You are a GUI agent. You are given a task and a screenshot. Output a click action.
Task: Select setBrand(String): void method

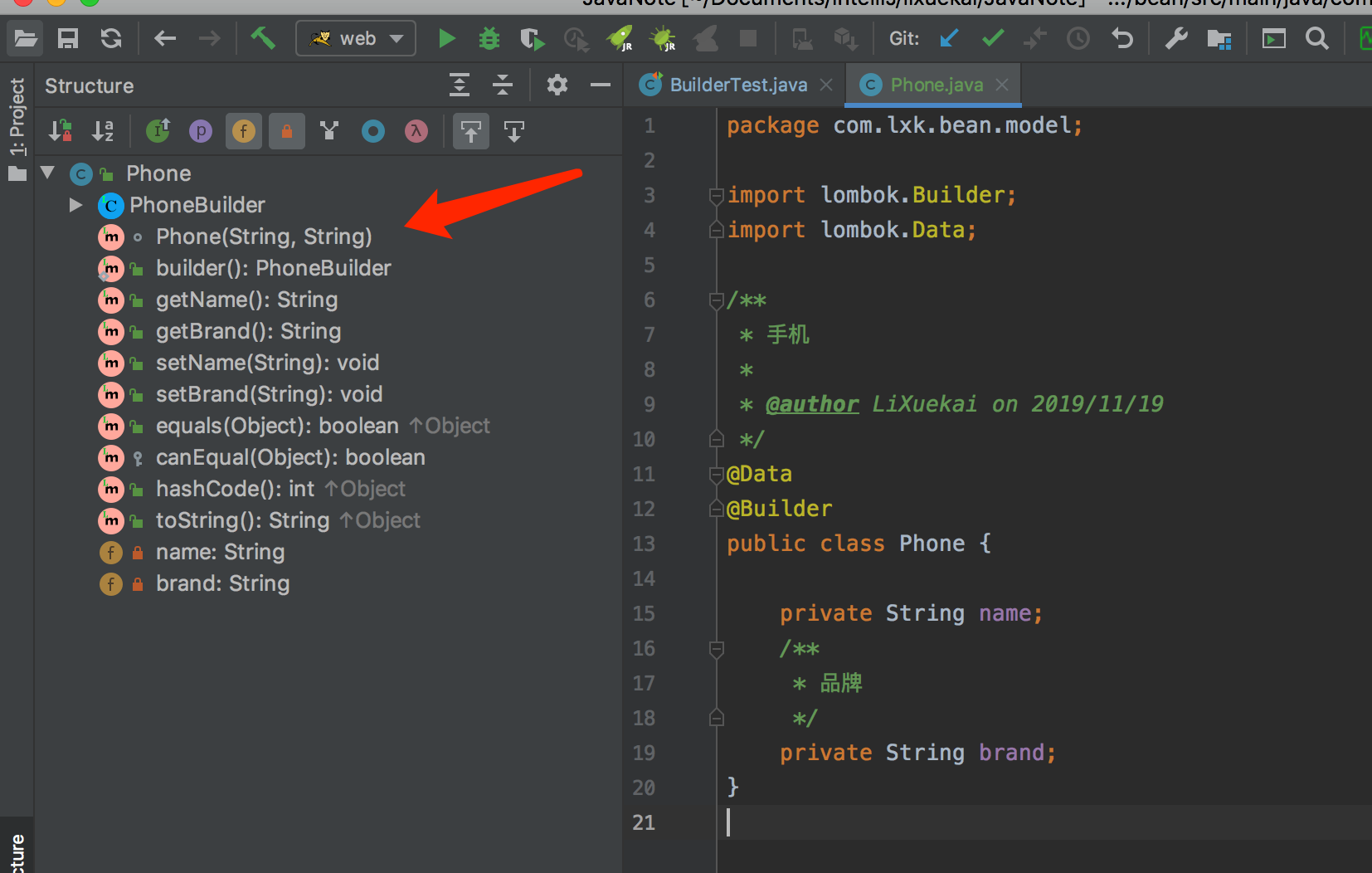point(269,394)
